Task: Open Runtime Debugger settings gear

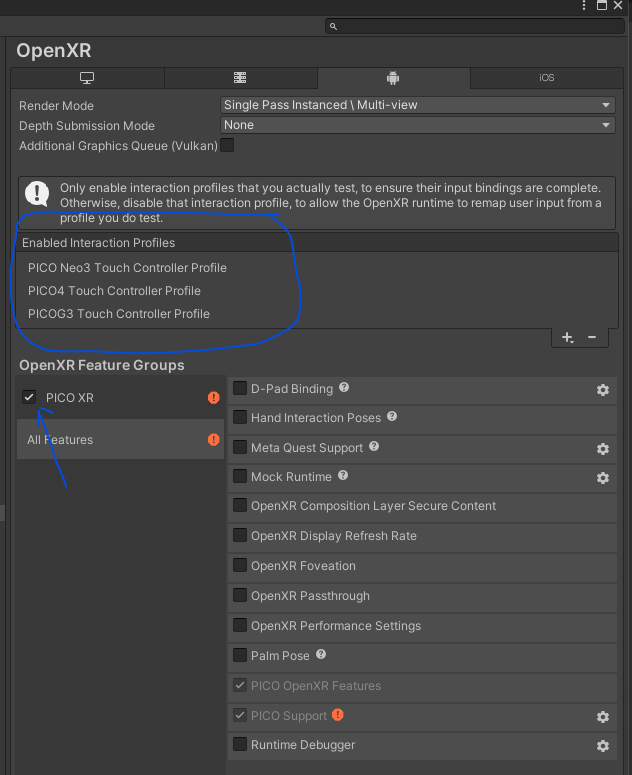Action: tap(603, 746)
